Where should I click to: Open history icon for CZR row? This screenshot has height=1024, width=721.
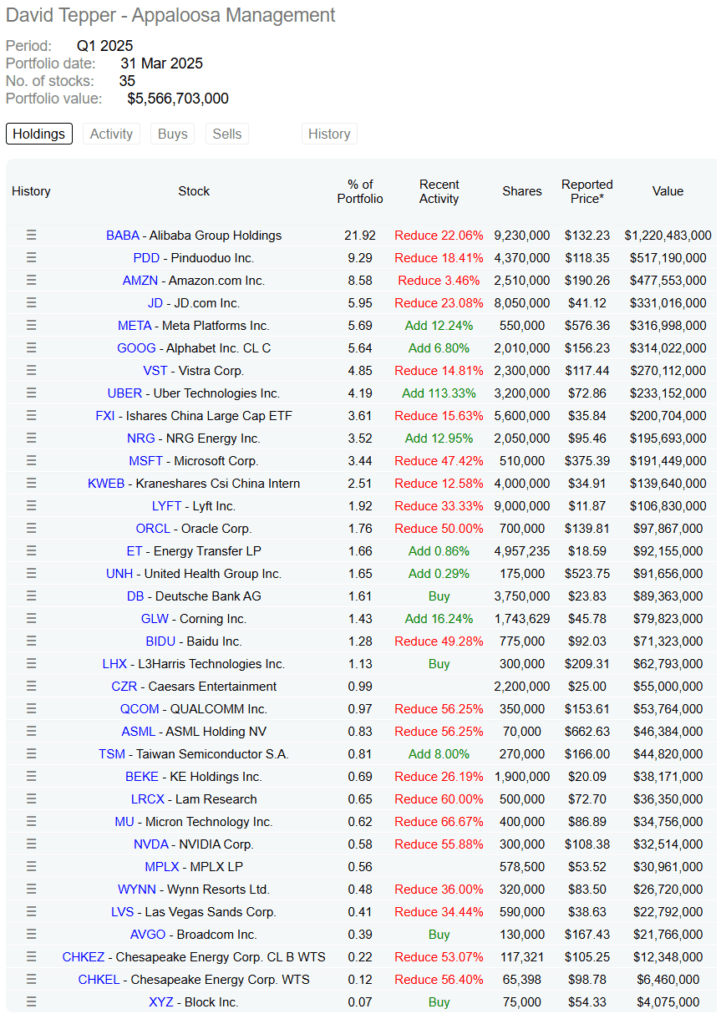31,686
